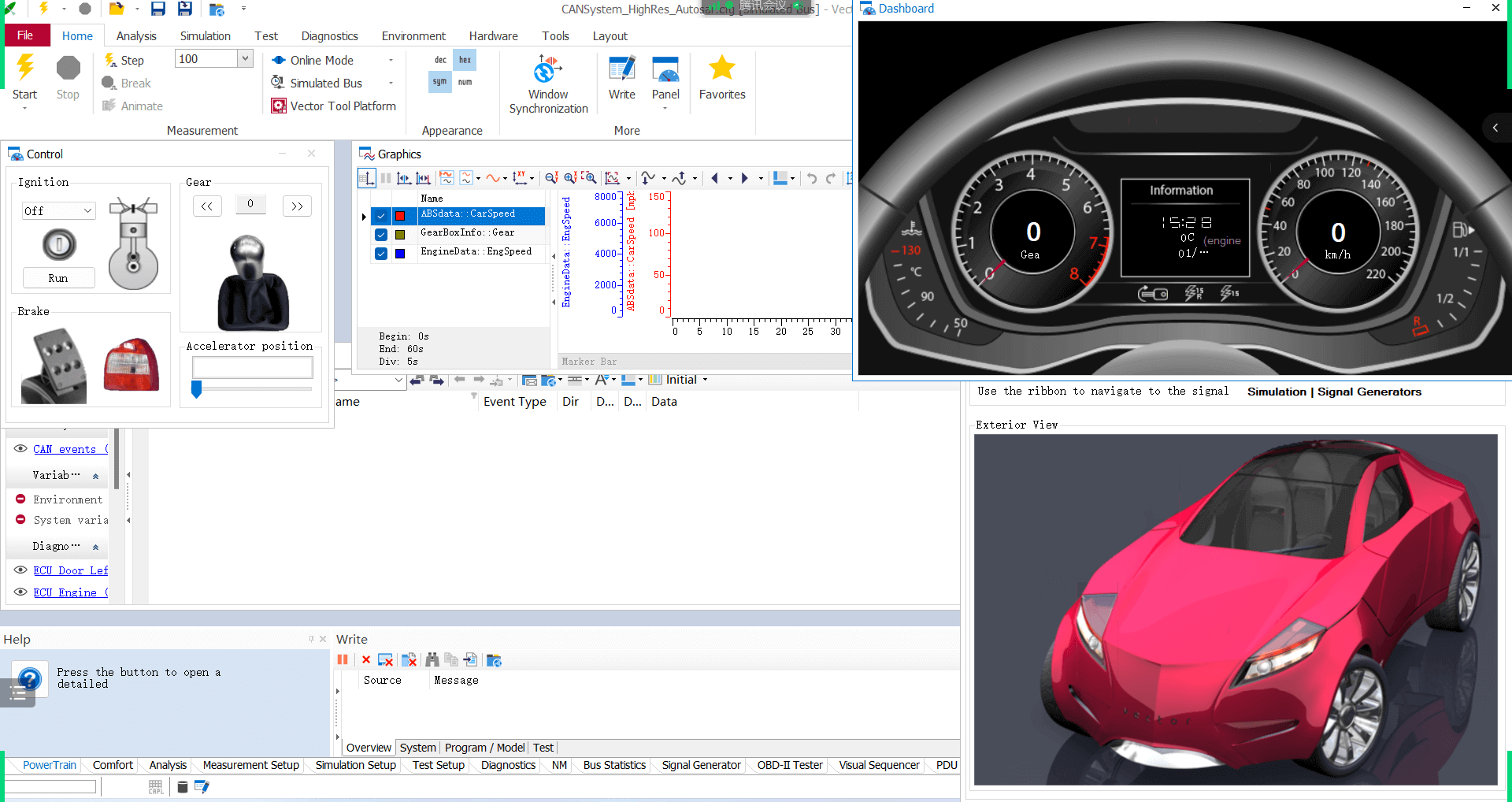Undo in Graphics toolbar
Viewport: 1512px width, 802px height.
pyautogui.click(x=812, y=178)
